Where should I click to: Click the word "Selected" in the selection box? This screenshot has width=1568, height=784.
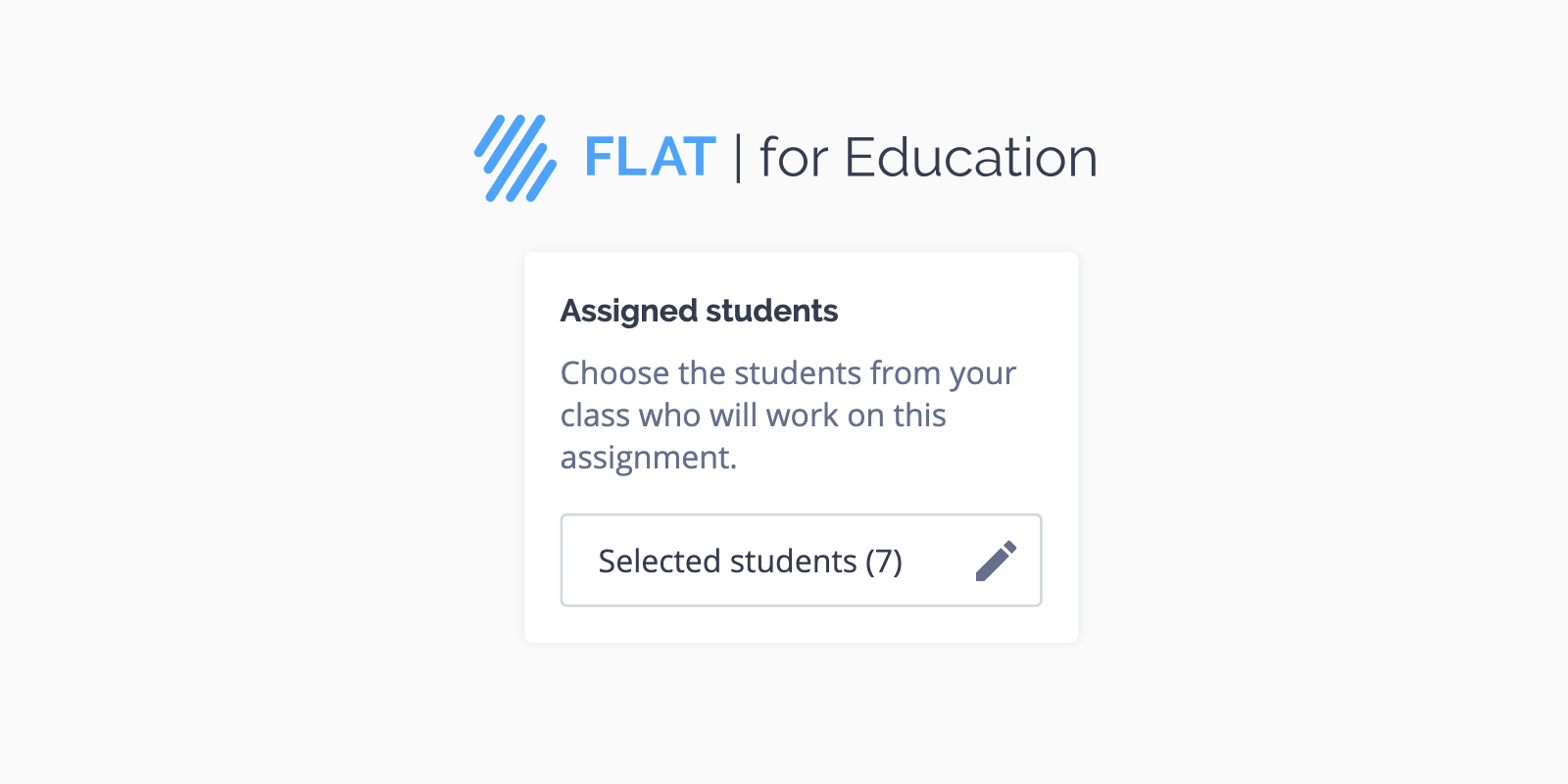(x=660, y=562)
